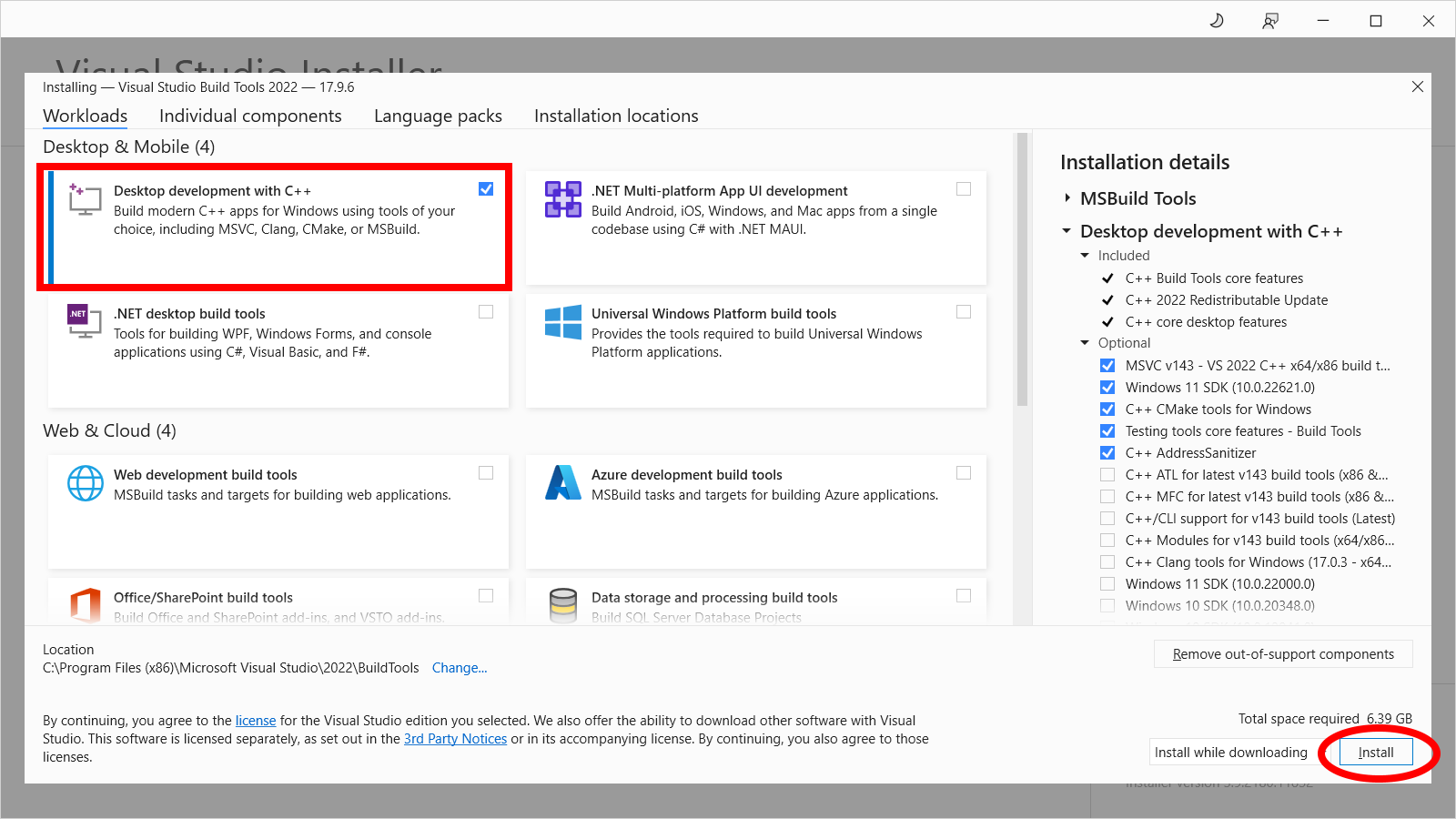
Task: Click the Change... location link
Action: click(460, 668)
